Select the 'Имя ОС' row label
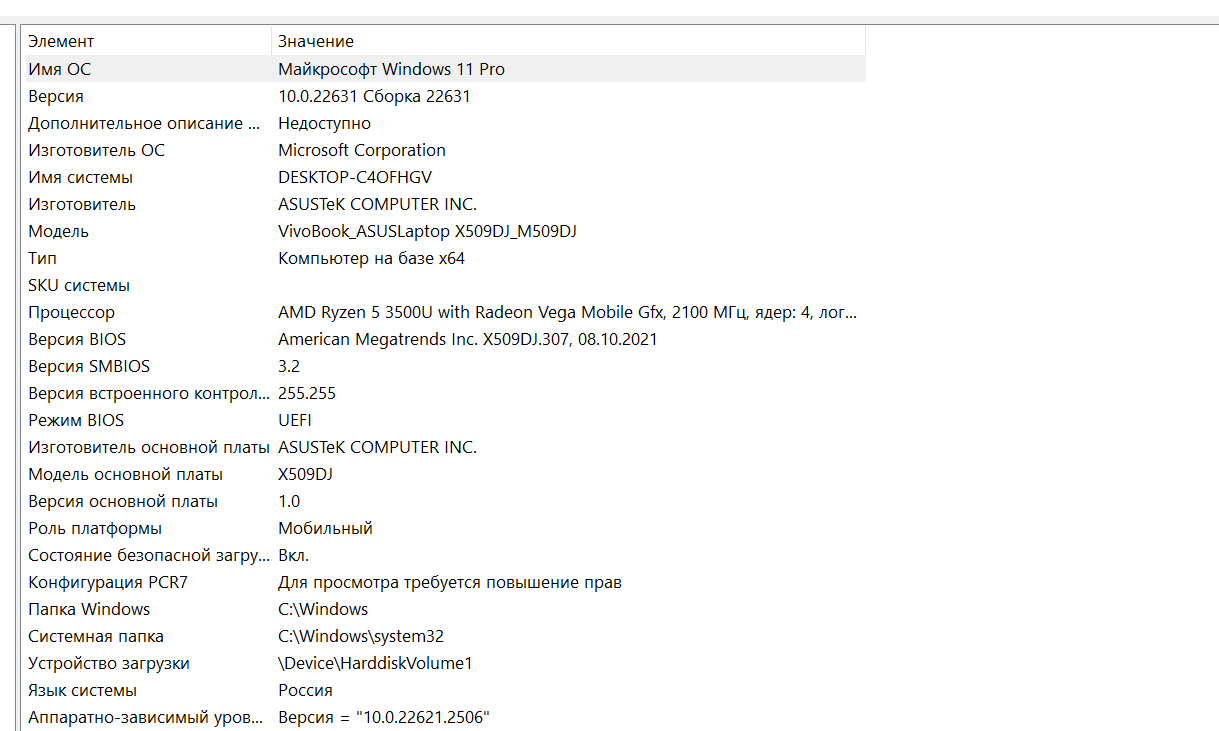 (x=60, y=69)
